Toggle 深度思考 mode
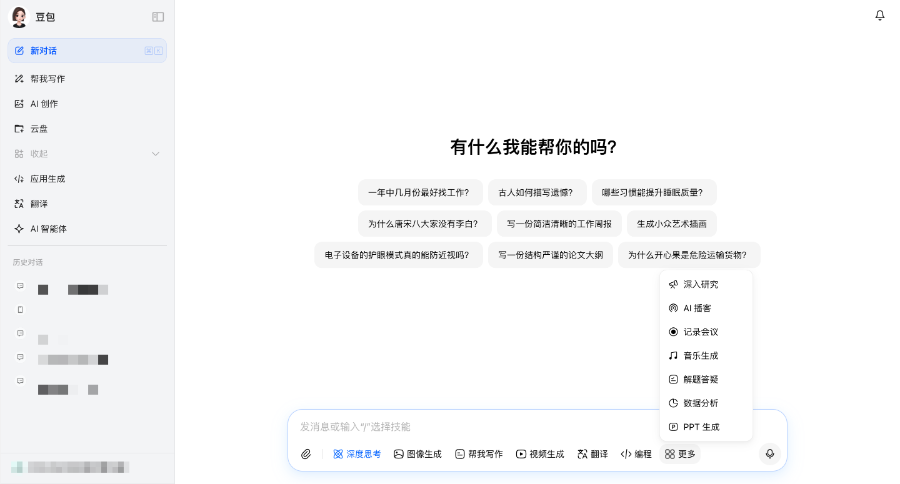 pos(357,454)
